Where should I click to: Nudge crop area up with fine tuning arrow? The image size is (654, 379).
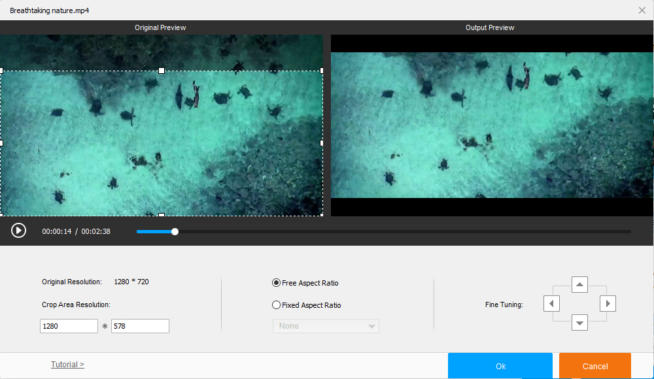(x=579, y=284)
